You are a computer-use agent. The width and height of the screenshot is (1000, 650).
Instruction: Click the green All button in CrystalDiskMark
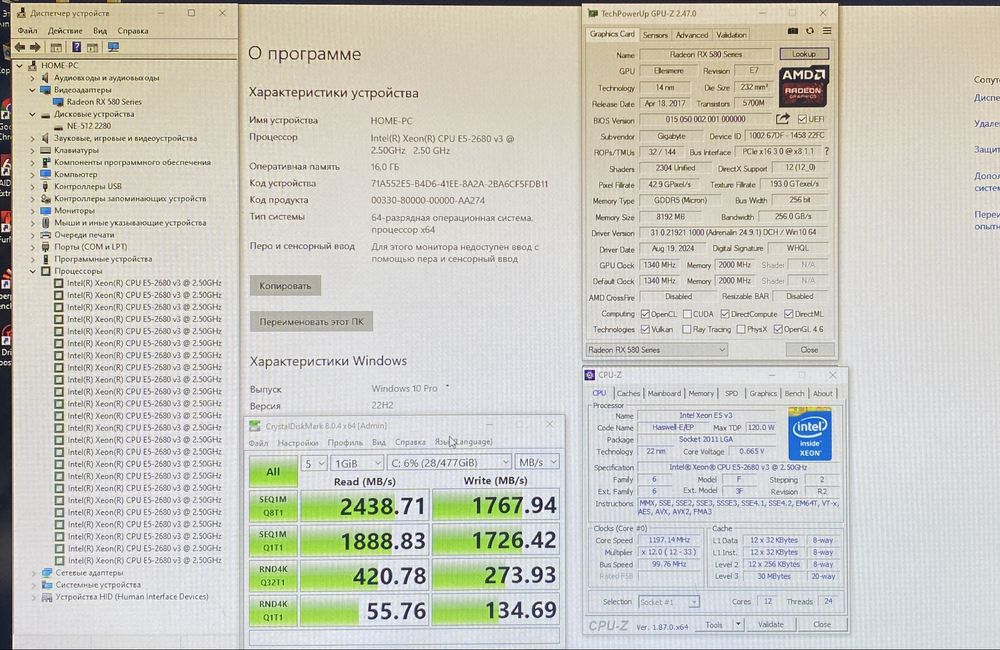(x=273, y=472)
